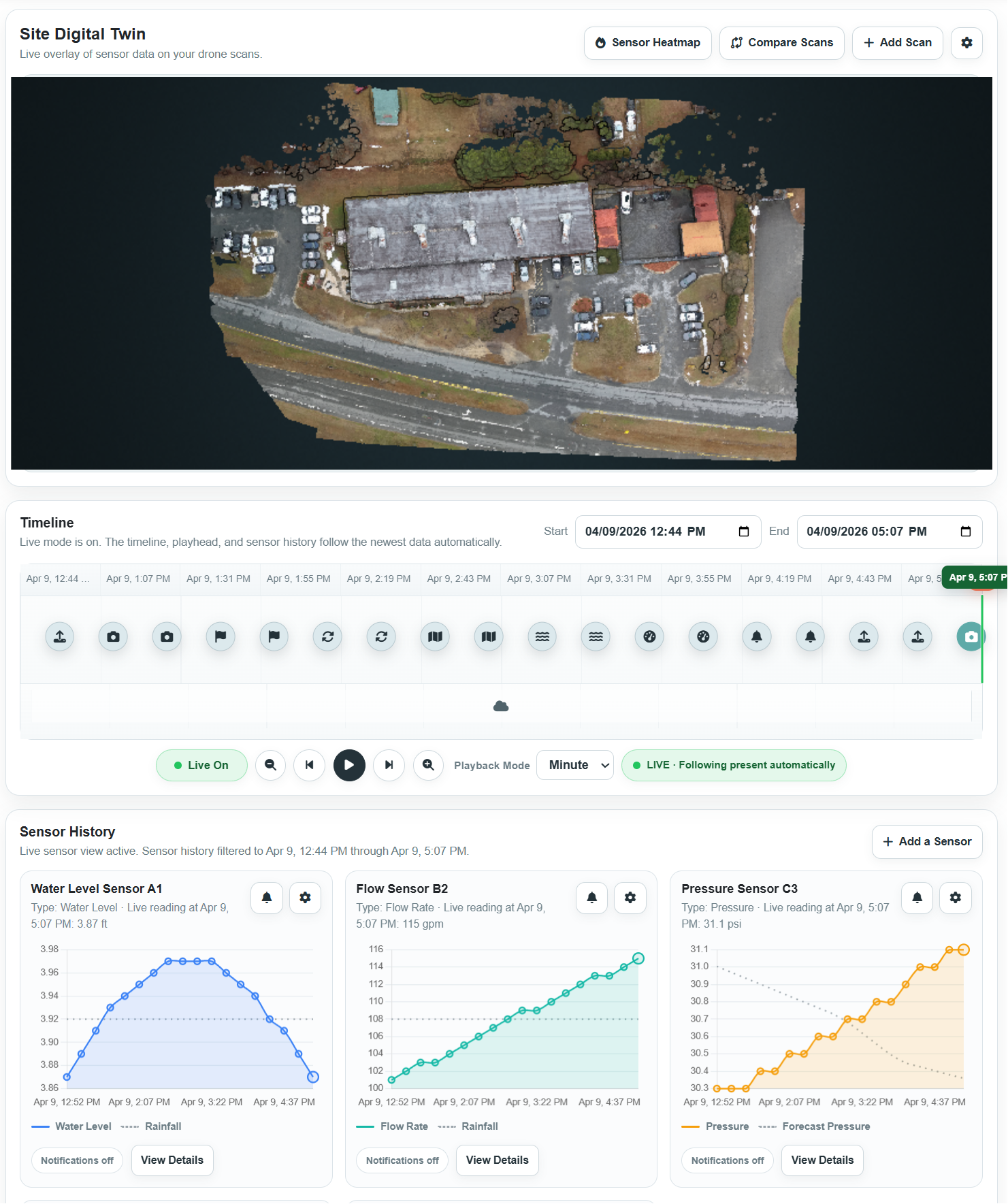Click the cloud weather marker on timeline
Image resolution: width=1008 pixels, height=1204 pixels.
point(501,706)
